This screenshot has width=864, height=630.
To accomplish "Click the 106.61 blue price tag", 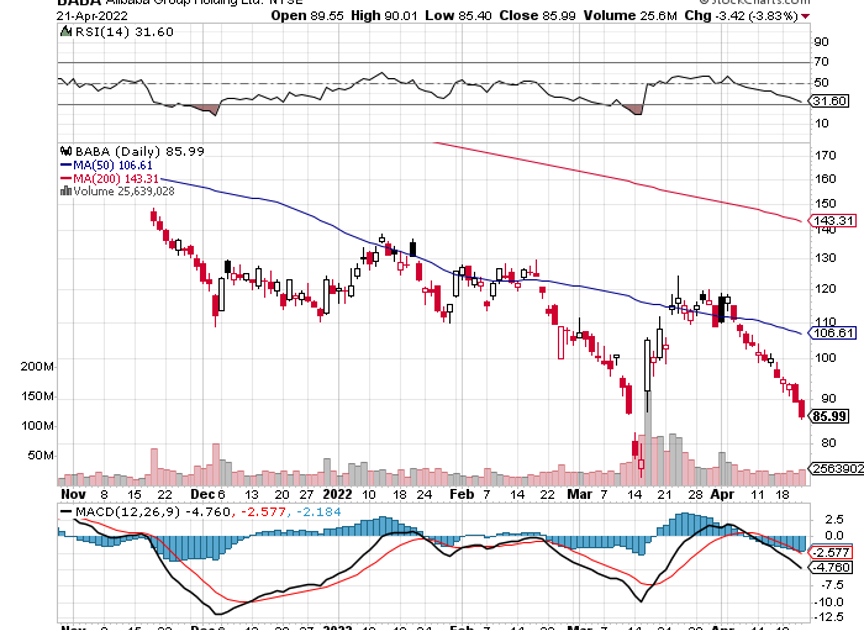I will [x=835, y=333].
